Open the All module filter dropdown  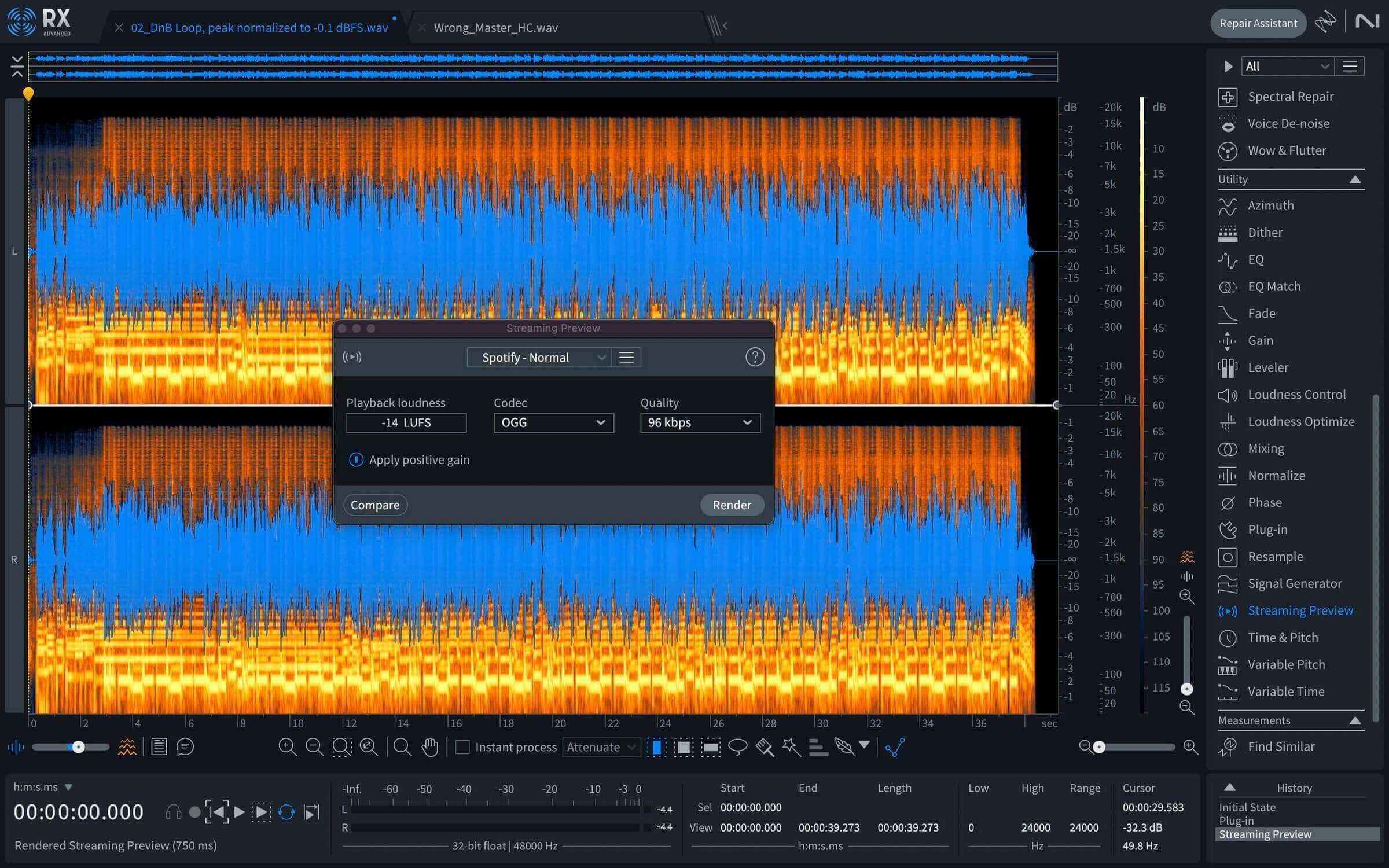(x=1288, y=67)
